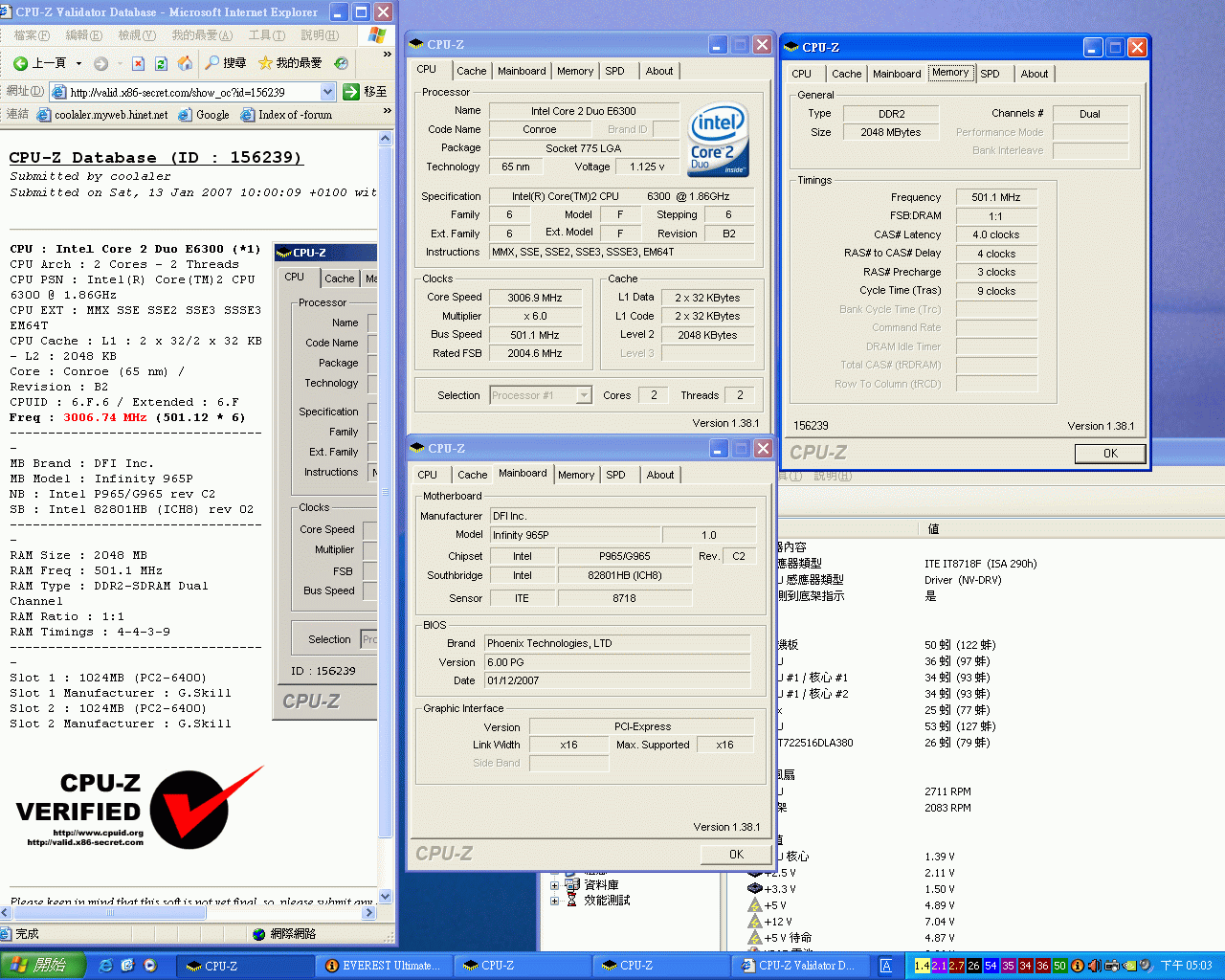Open the Windows 開始 Start button
This screenshot has height=980, width=1225.
click(x=42, y=966)
